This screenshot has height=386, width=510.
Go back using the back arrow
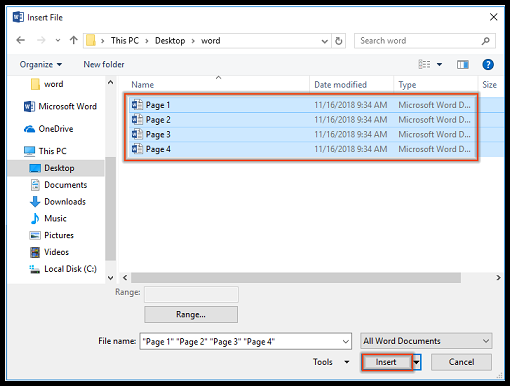[21, 41]
